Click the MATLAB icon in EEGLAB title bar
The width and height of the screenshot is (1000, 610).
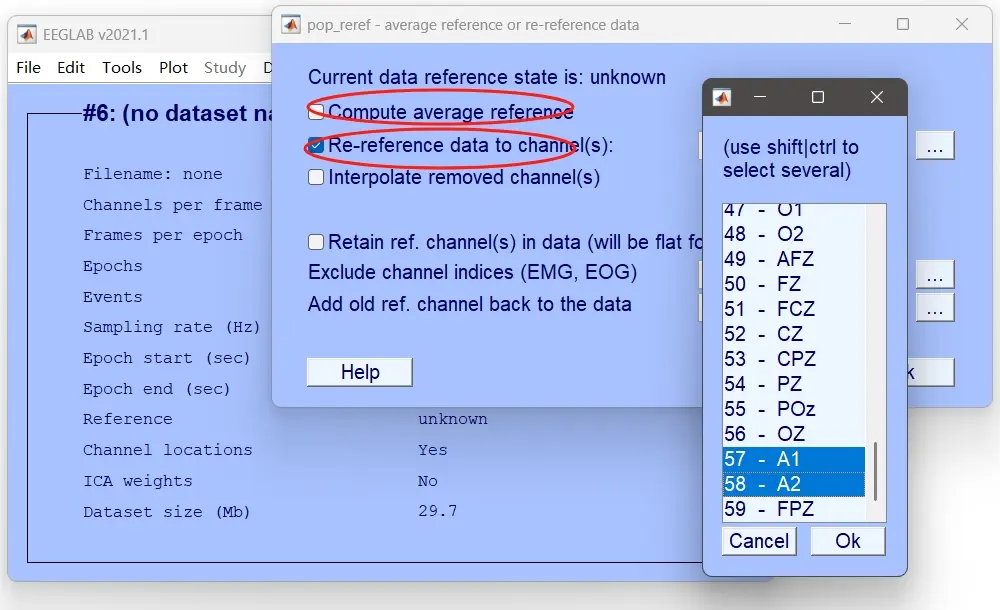click(x=27, y=34)
